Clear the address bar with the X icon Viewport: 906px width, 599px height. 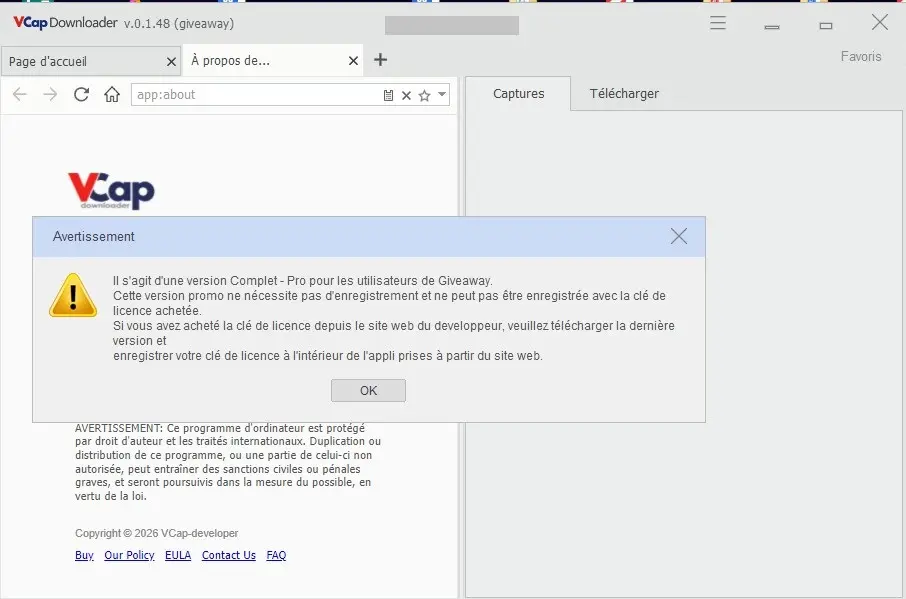[406, 95]
